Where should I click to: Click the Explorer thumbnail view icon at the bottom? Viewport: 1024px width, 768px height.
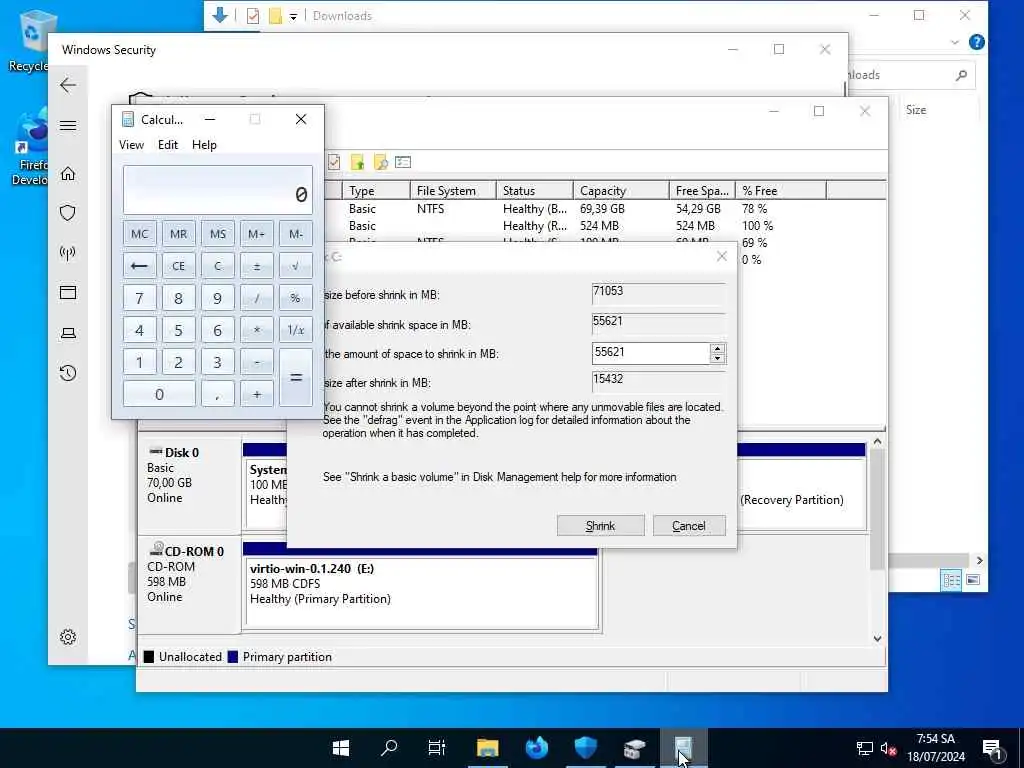click(x=973, y=580)
